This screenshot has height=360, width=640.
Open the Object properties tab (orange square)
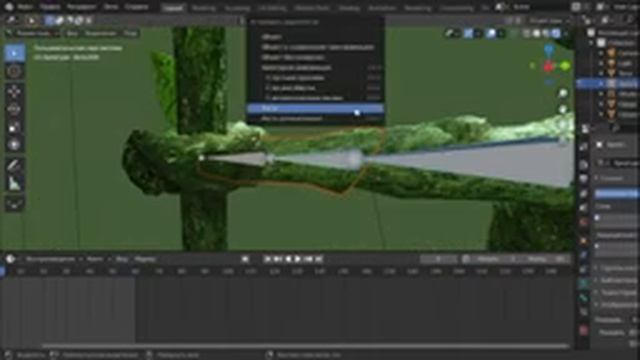pos(584,241)
